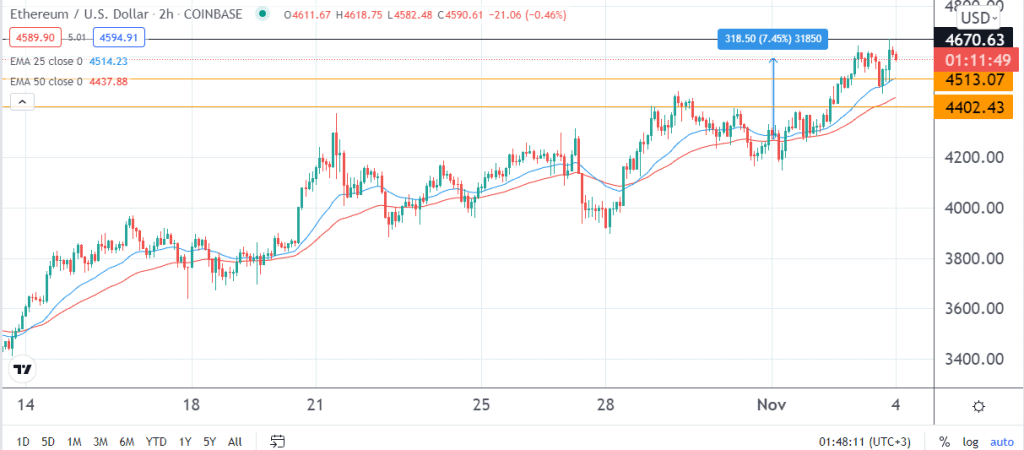Click the TradingView logo
The height and width of the screenshot is (450, 1024).
tap(23, 369)
